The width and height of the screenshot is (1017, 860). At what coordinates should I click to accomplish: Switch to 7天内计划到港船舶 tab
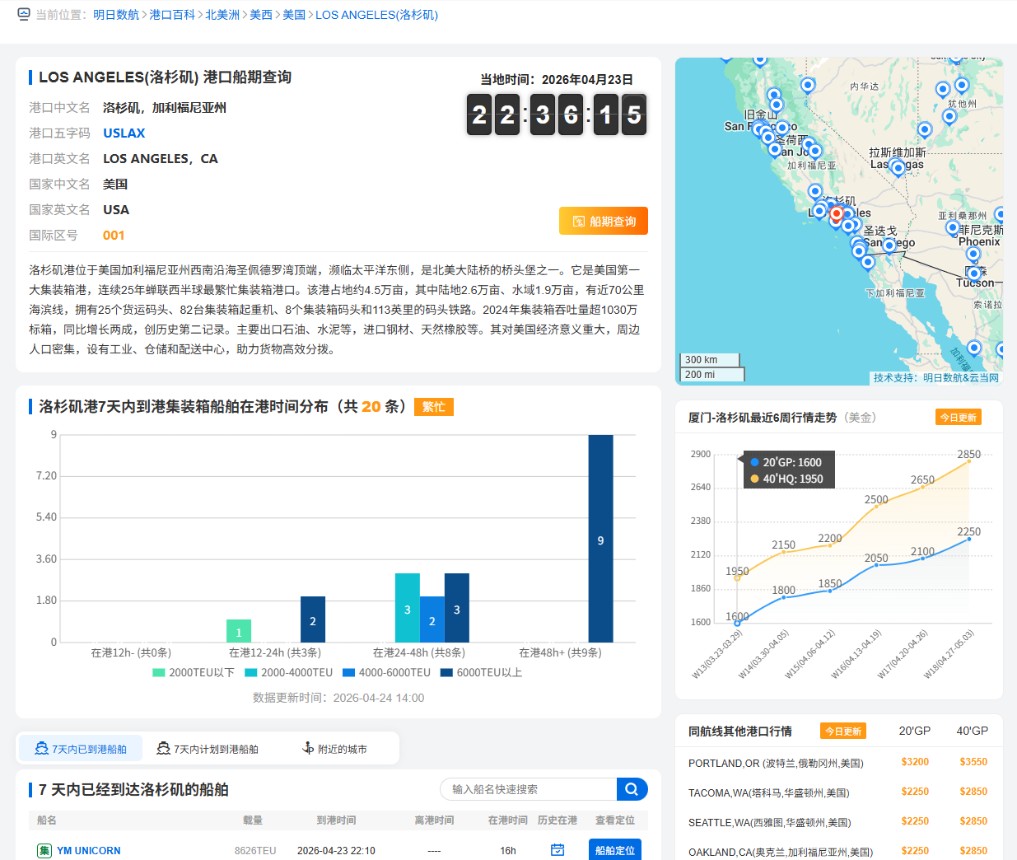206,748
